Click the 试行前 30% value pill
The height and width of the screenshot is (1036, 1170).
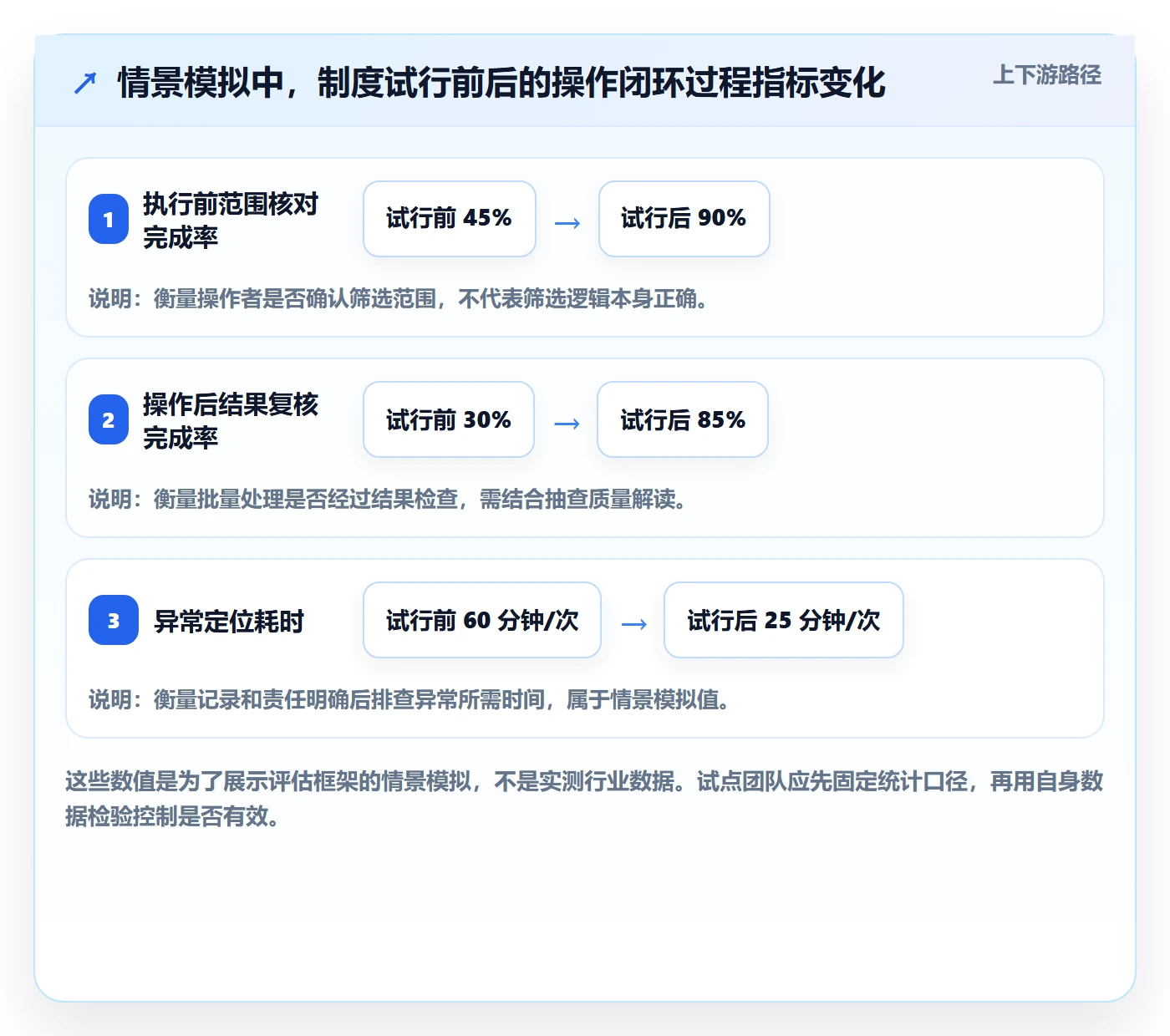pos(449,419)
